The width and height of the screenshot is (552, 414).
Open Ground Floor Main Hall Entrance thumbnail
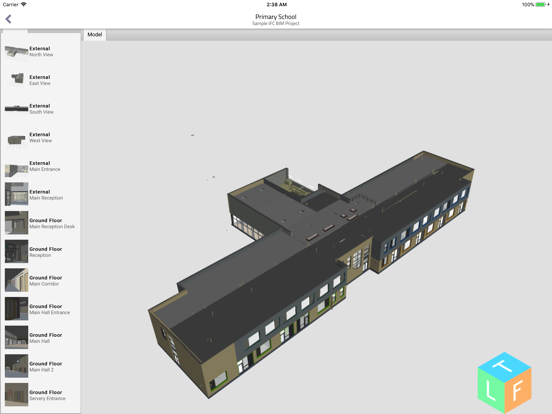pos(16,309)
